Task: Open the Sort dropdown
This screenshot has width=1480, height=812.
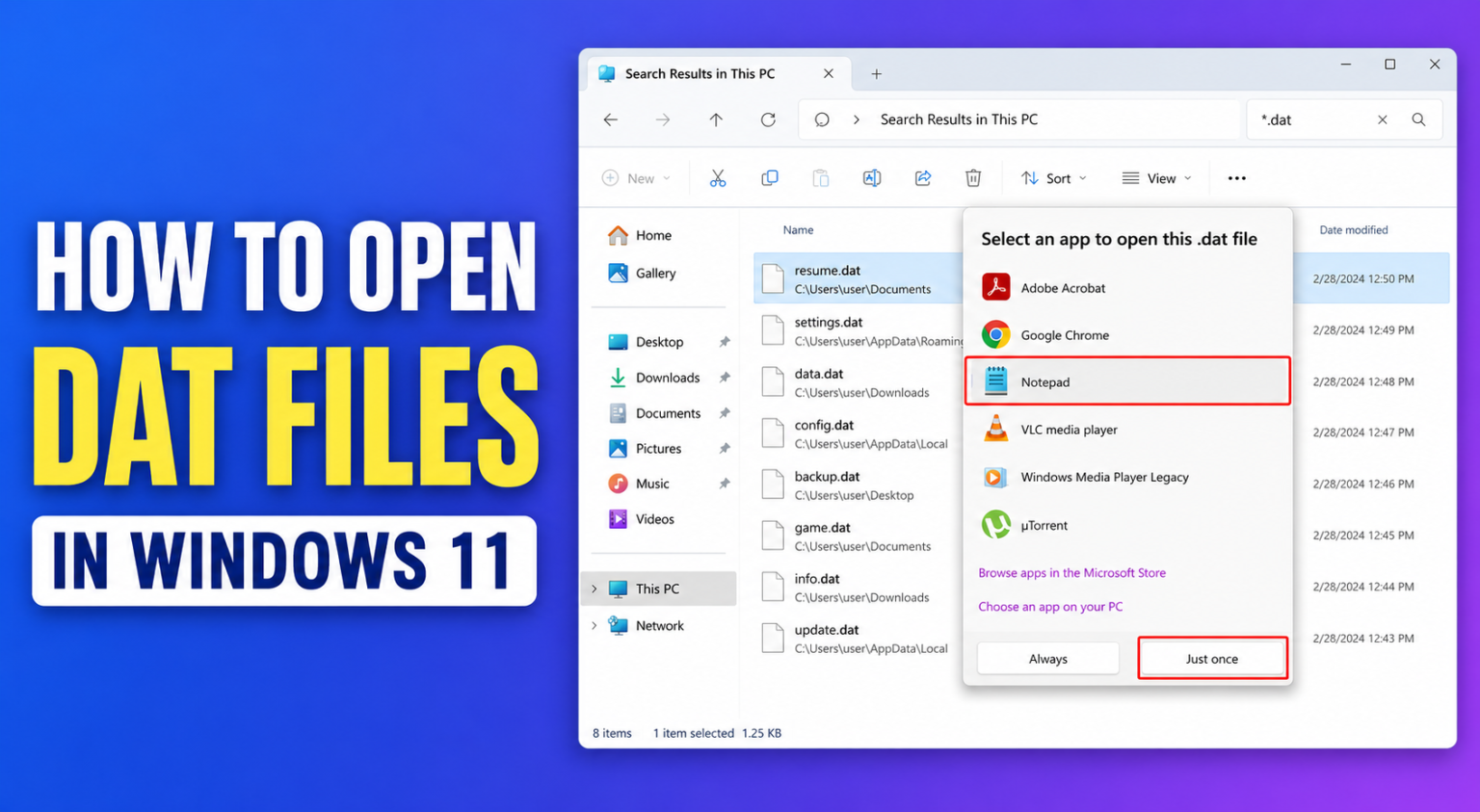Action: [x=1054, y=178]
